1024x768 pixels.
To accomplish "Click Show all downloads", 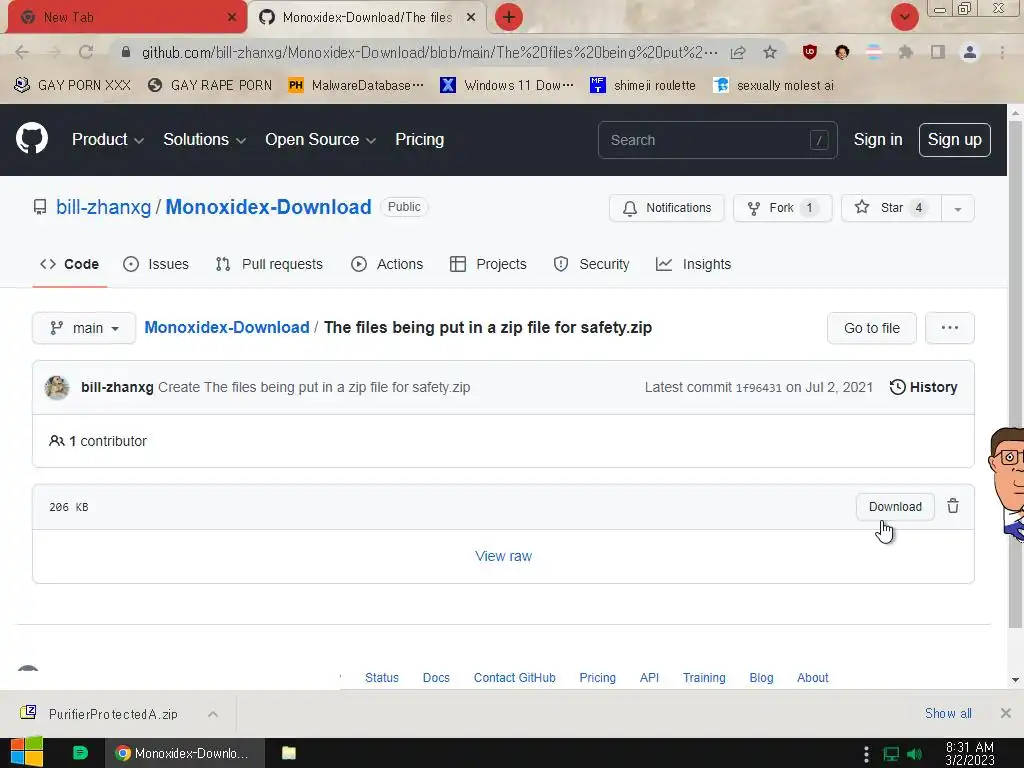I will [948, 713].
